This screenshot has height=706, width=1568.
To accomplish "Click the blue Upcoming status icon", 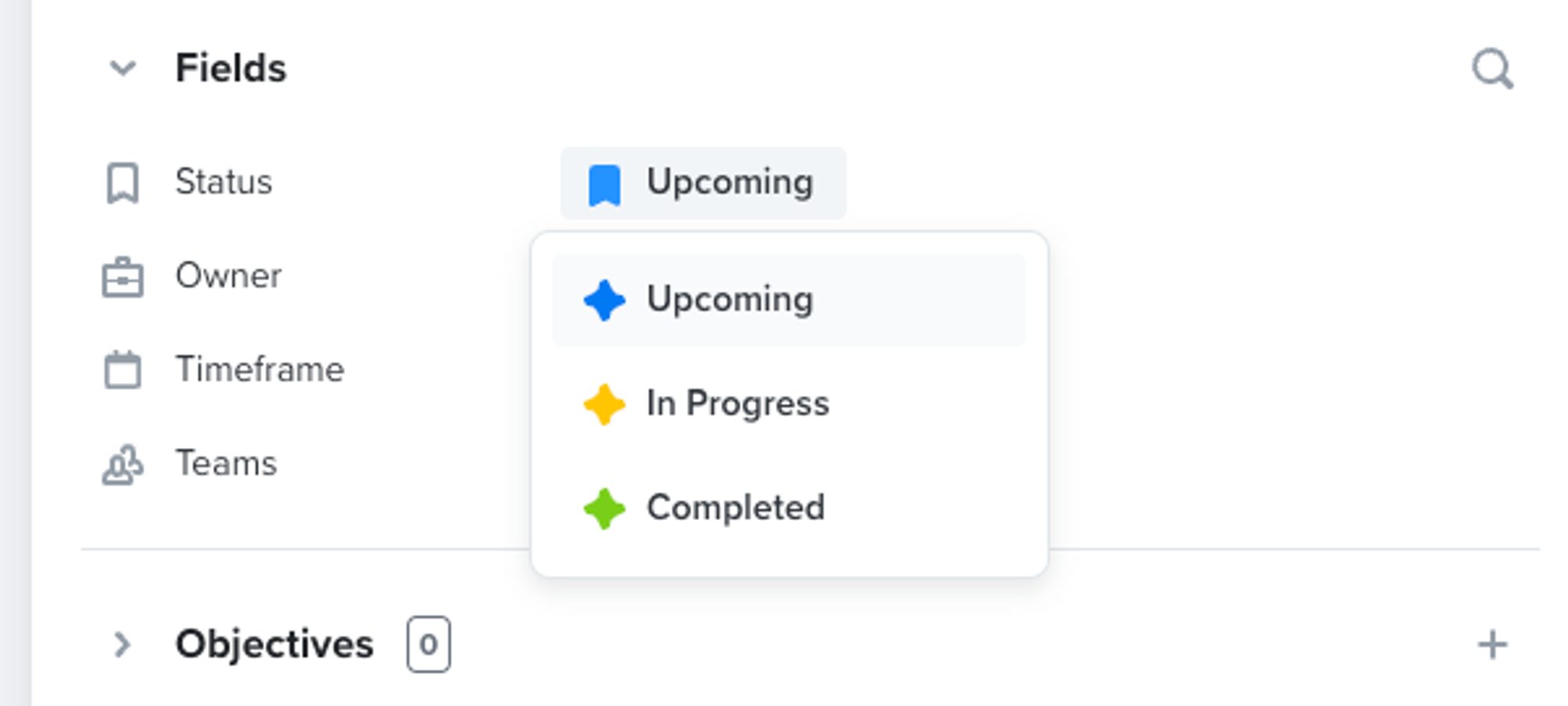I will pos(604,299).
